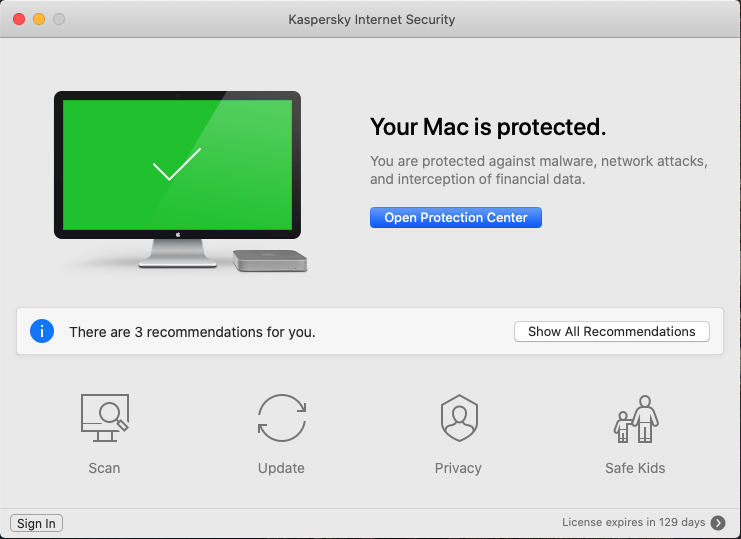Click the blue info recommendation icon

42,331
